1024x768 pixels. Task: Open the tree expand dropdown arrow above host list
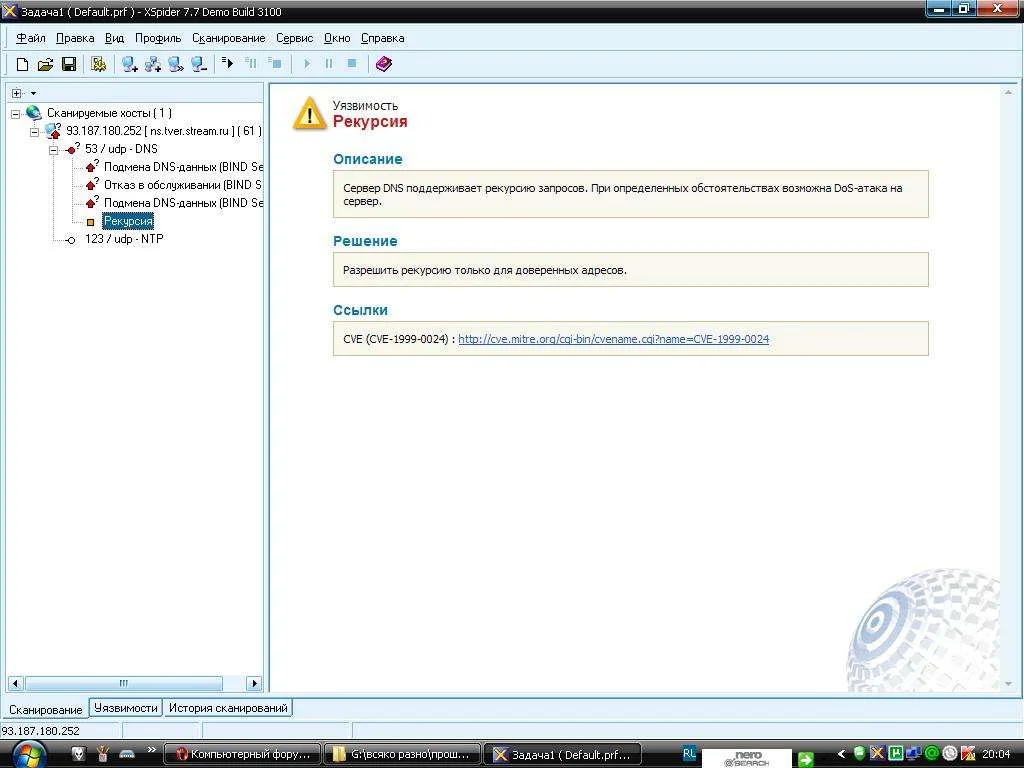pyautogui.click(x=33, y=93)
